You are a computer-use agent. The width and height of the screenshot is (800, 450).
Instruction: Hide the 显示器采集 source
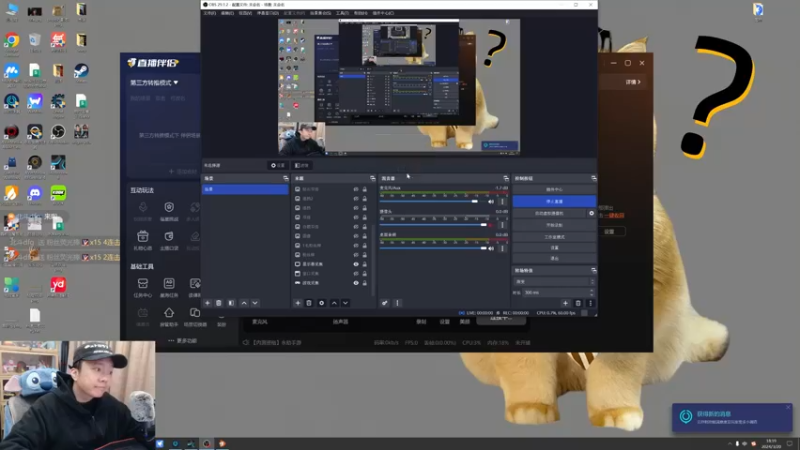coord(356,264)
